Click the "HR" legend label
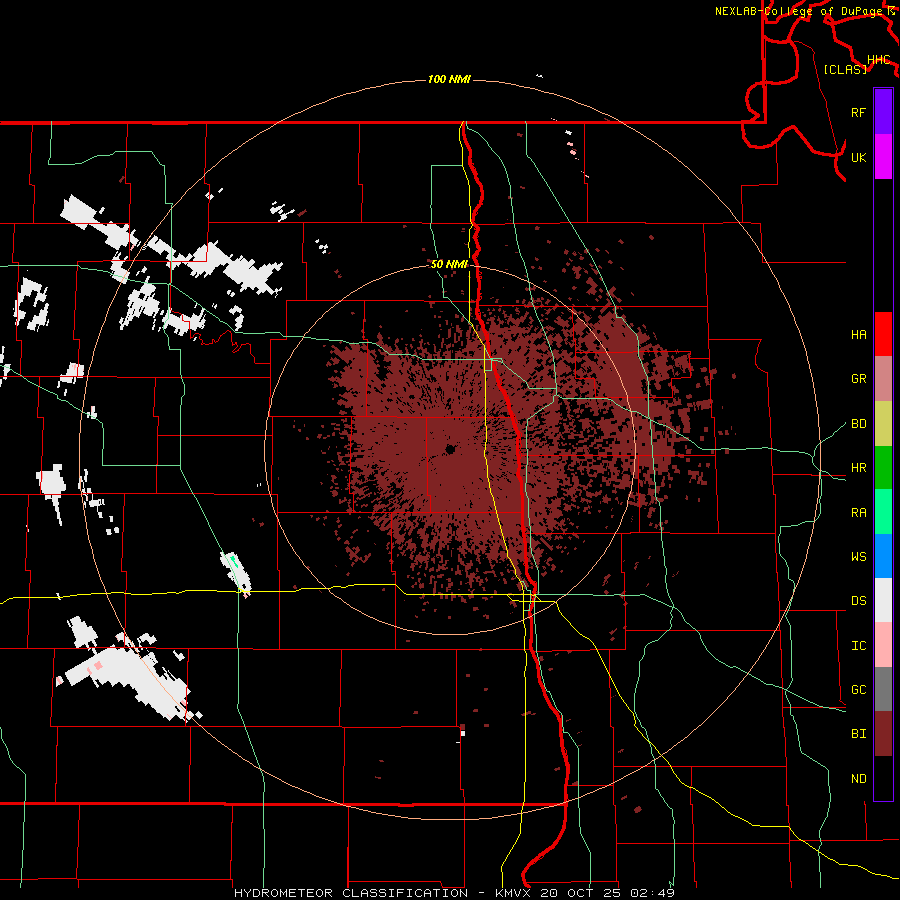The height and width of the screenshot is (900, 900). click(858, 468)
